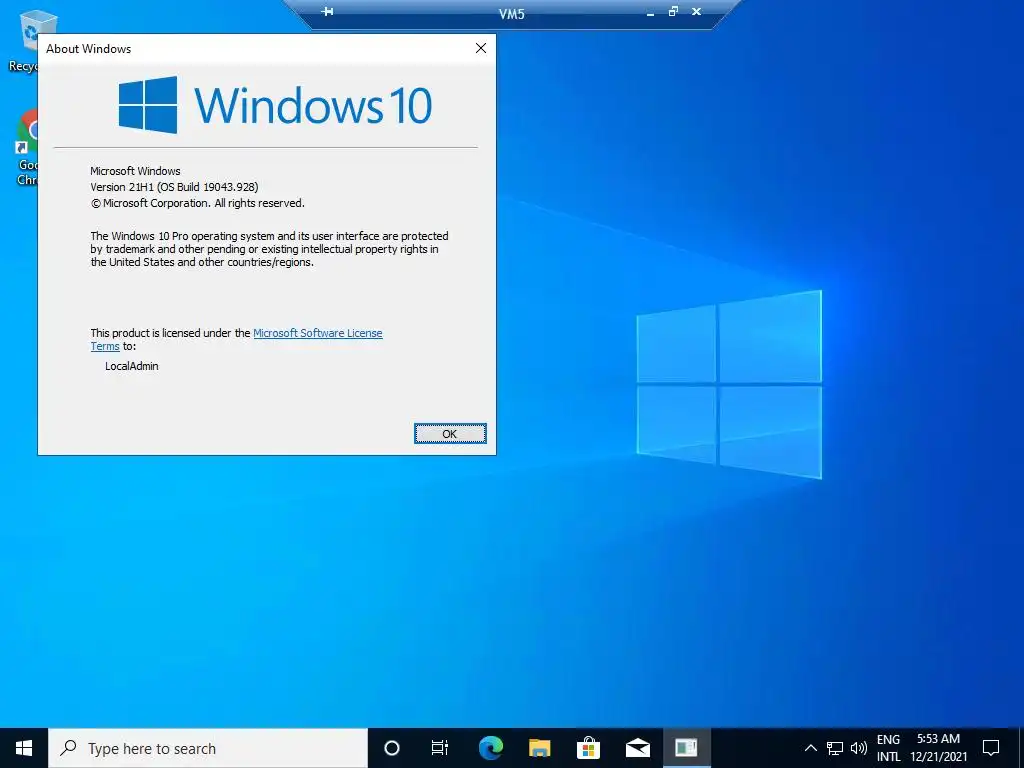Switch the ENG INTL input language
Image resolution: width=1024 pixels, height=768 pixels.
888,748
